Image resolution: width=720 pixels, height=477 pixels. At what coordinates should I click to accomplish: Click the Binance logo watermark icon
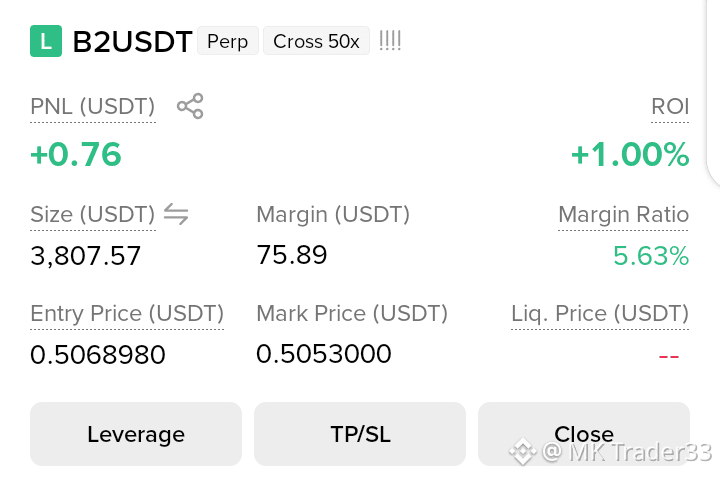(x=523, y=452)
